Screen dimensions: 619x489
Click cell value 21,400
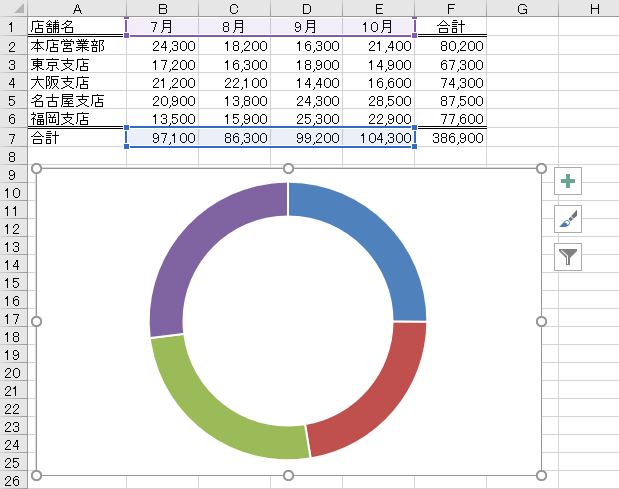(x=378, y=46)
